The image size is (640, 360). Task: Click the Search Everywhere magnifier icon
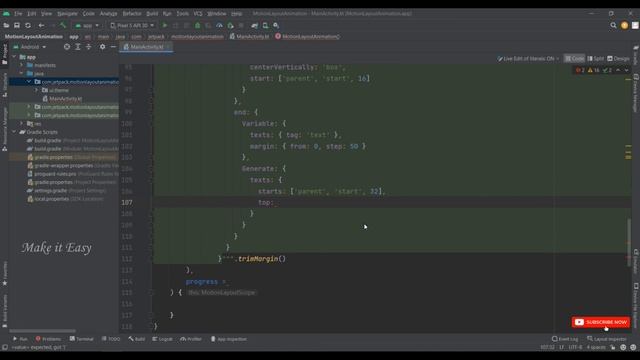(x=613, y=25)
